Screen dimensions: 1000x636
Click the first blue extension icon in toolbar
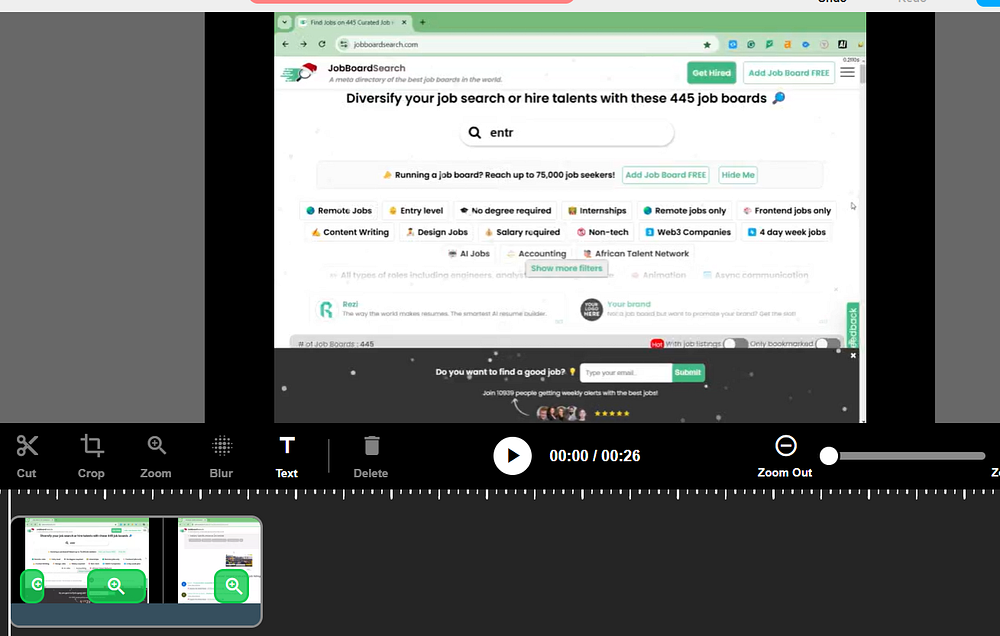coord(733,45)
